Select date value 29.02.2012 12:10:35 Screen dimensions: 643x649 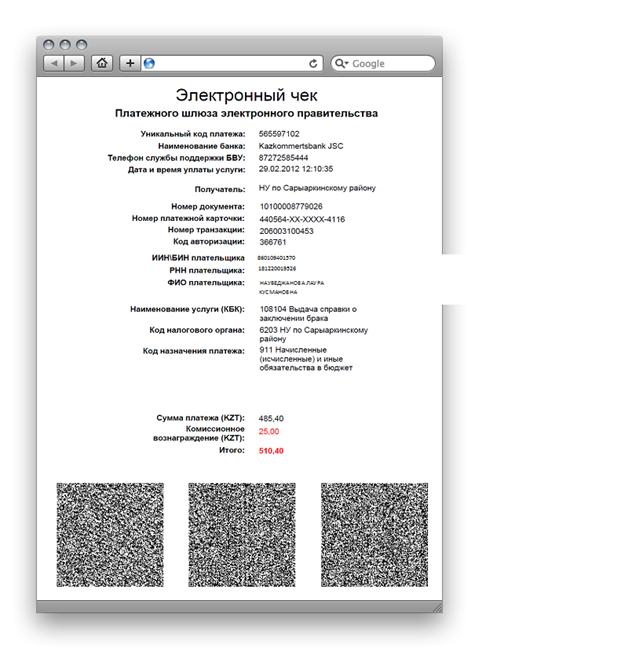pos(296,169)
